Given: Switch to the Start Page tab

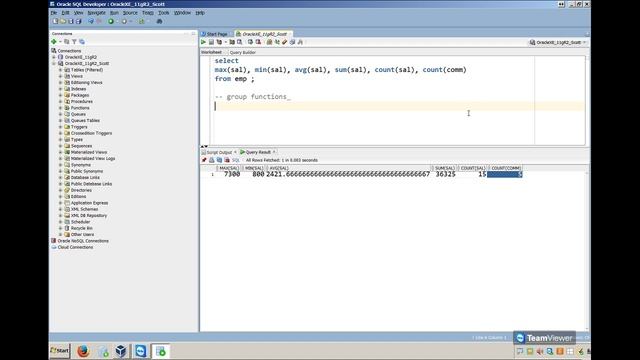Looking at the screenshot, I should click(x=216, y=34).
